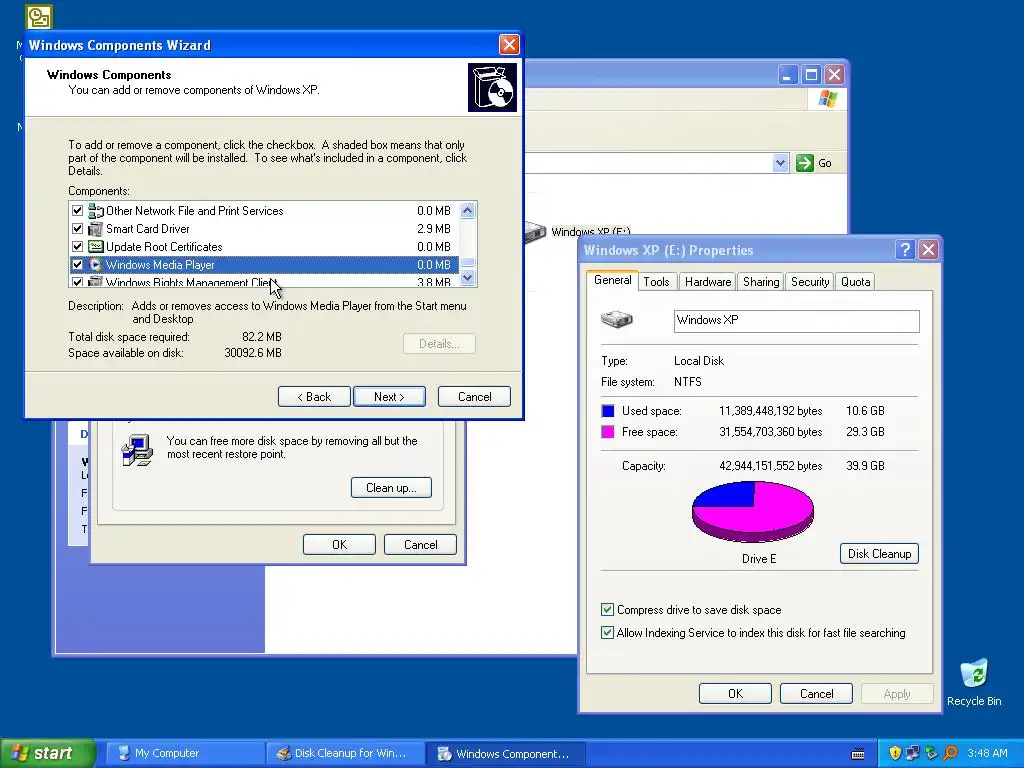Click the components list scroll up arrow
This screenshot has width=1024, height=768.
468,210
